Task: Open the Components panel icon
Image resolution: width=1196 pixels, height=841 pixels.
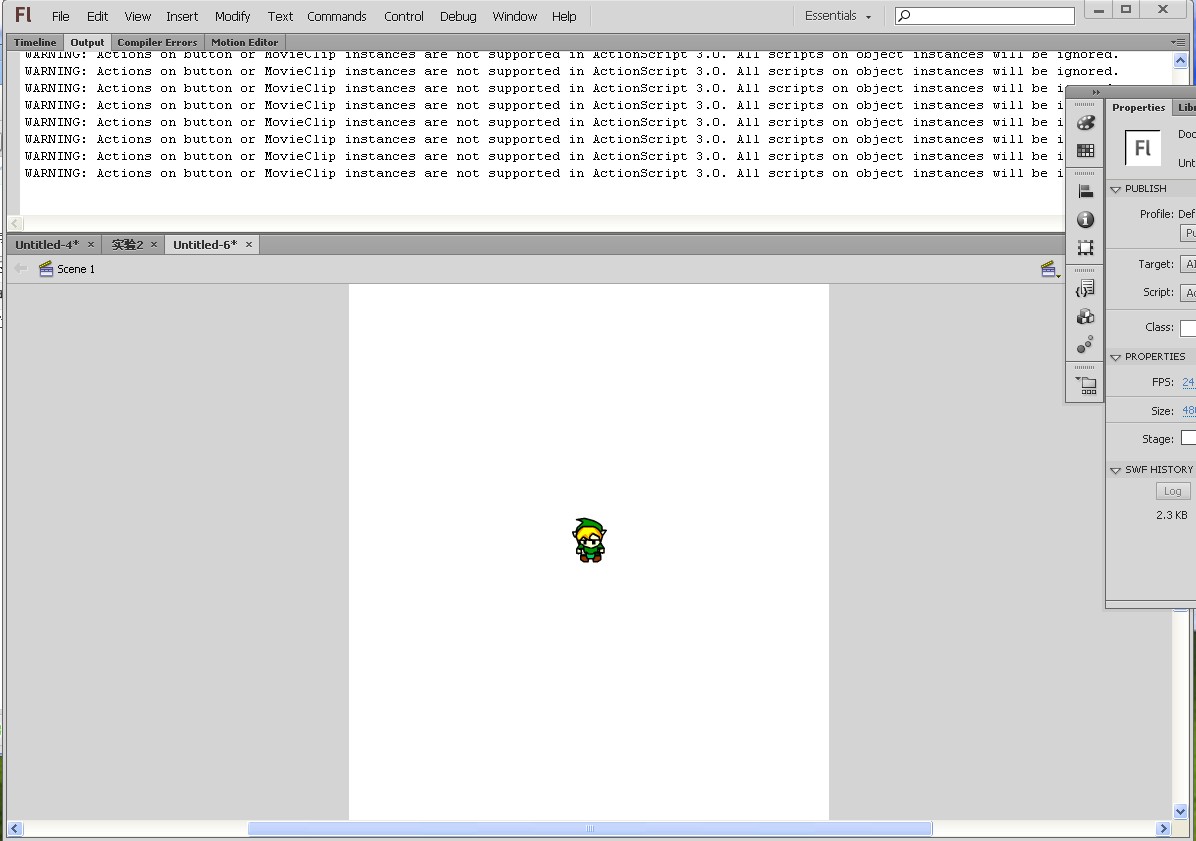Action: coord(1085,316)
